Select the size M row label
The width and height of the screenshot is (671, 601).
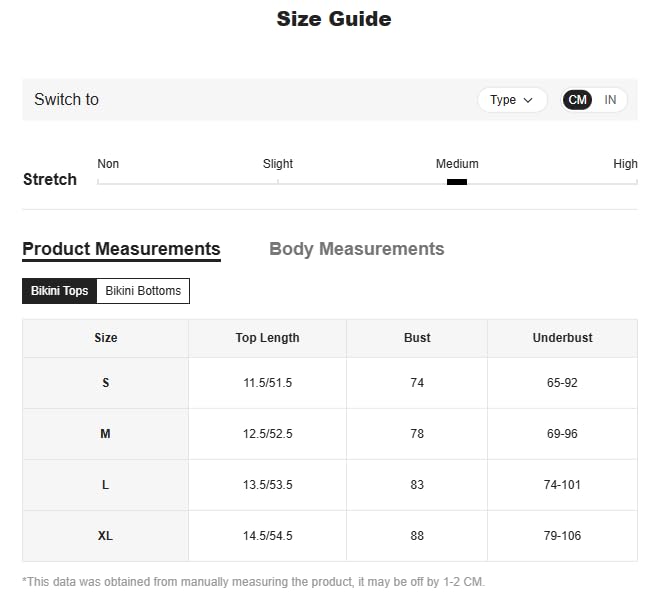click(x=106, y=434)
